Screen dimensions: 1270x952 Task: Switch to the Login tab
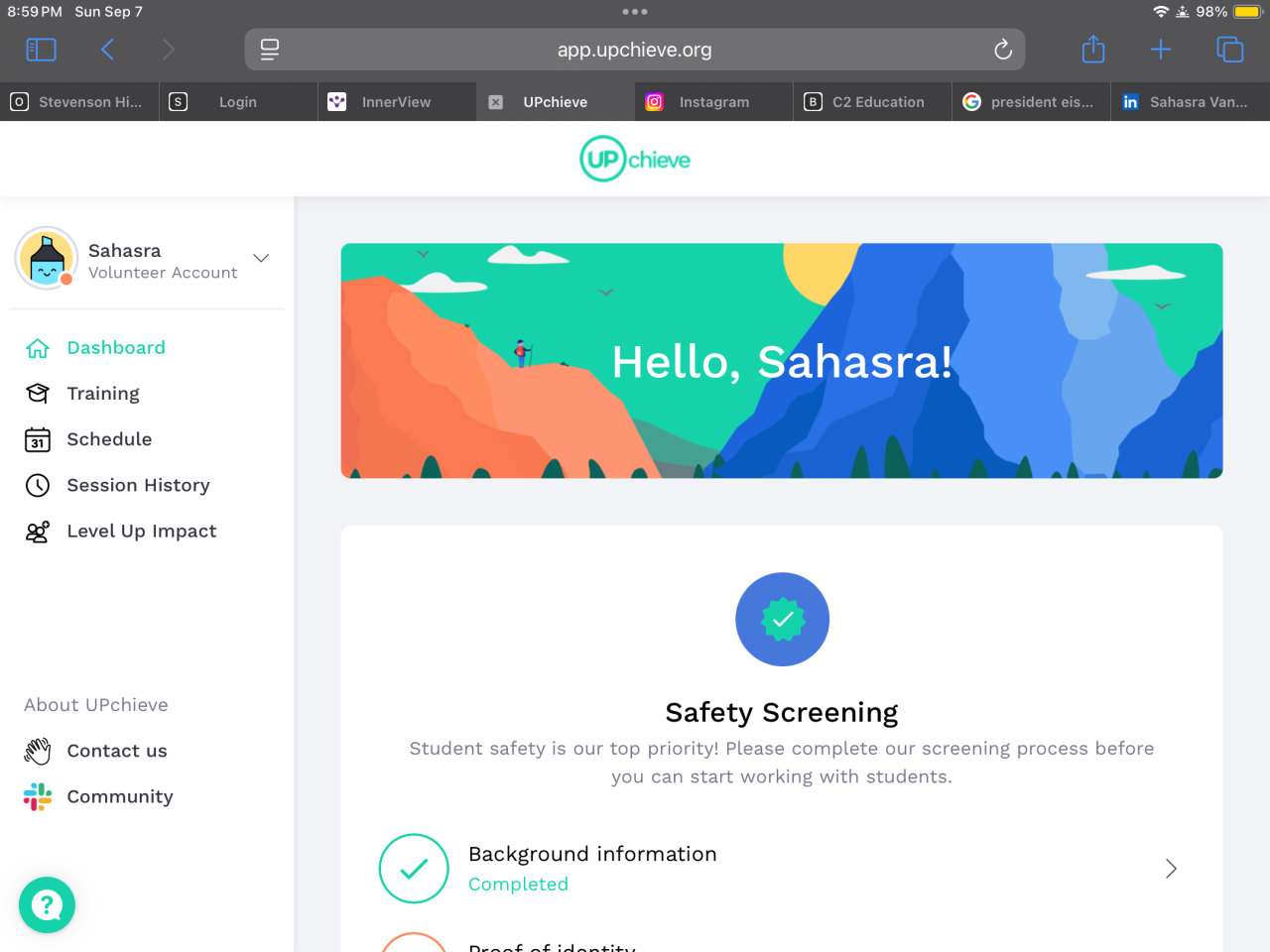238,102
